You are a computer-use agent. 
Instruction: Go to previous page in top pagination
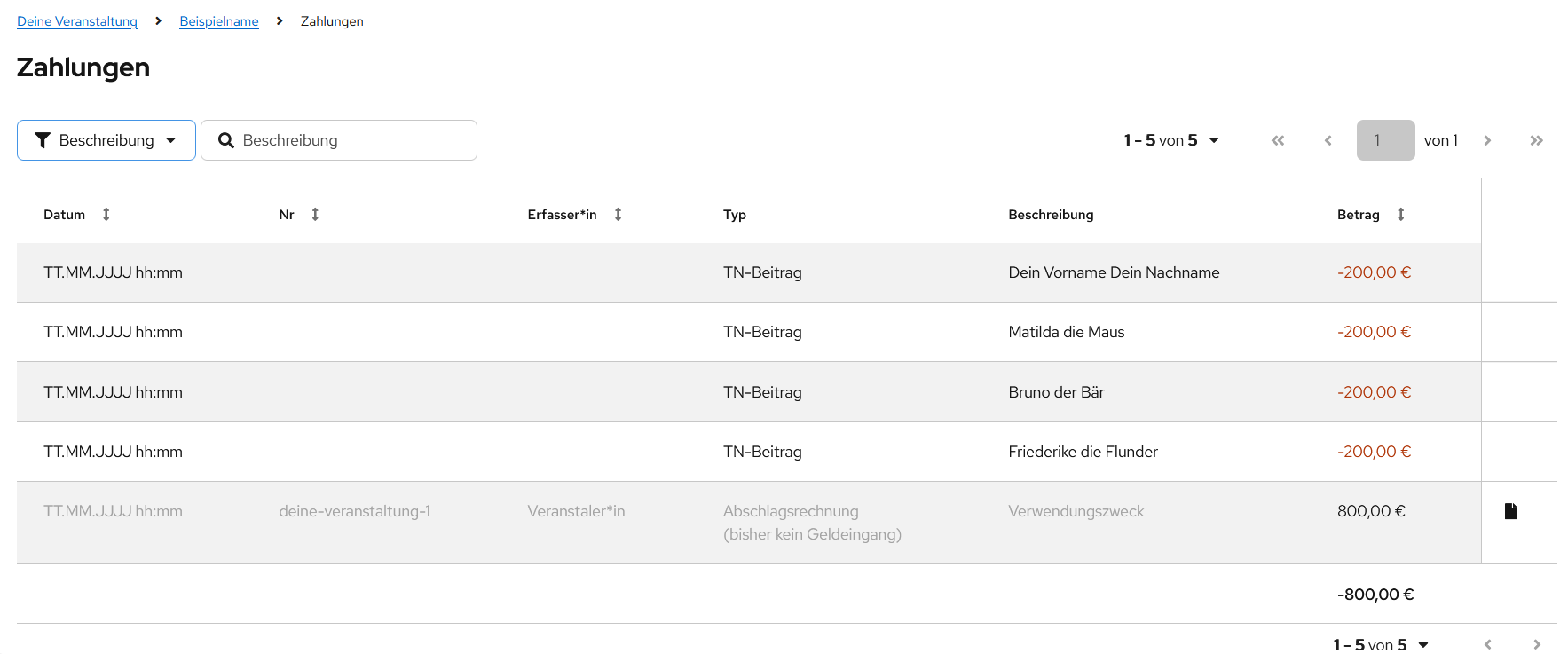(1328, 140)
